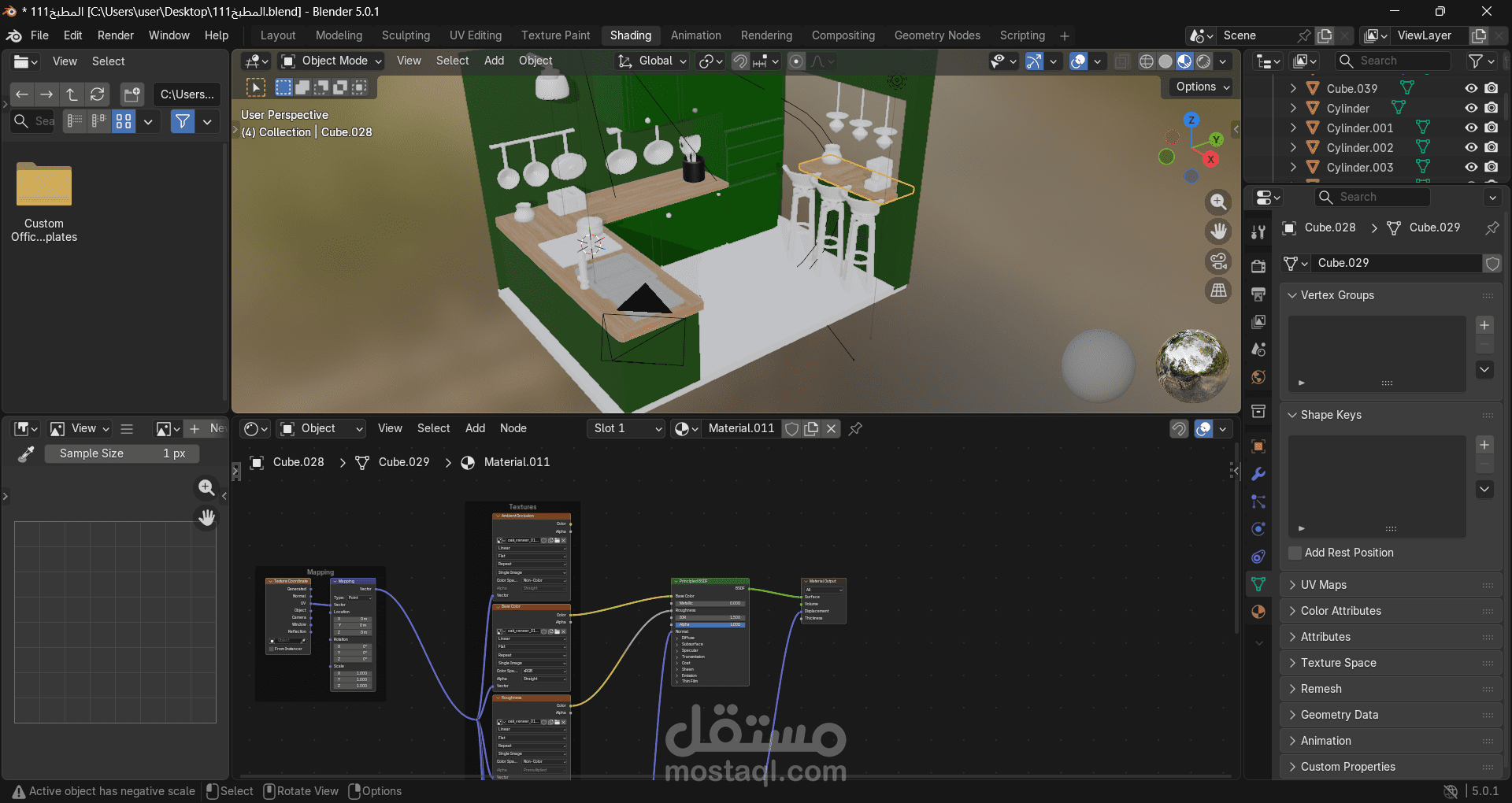Open the Render menu
Viewport: 1512px width, 803px height.
116,35
